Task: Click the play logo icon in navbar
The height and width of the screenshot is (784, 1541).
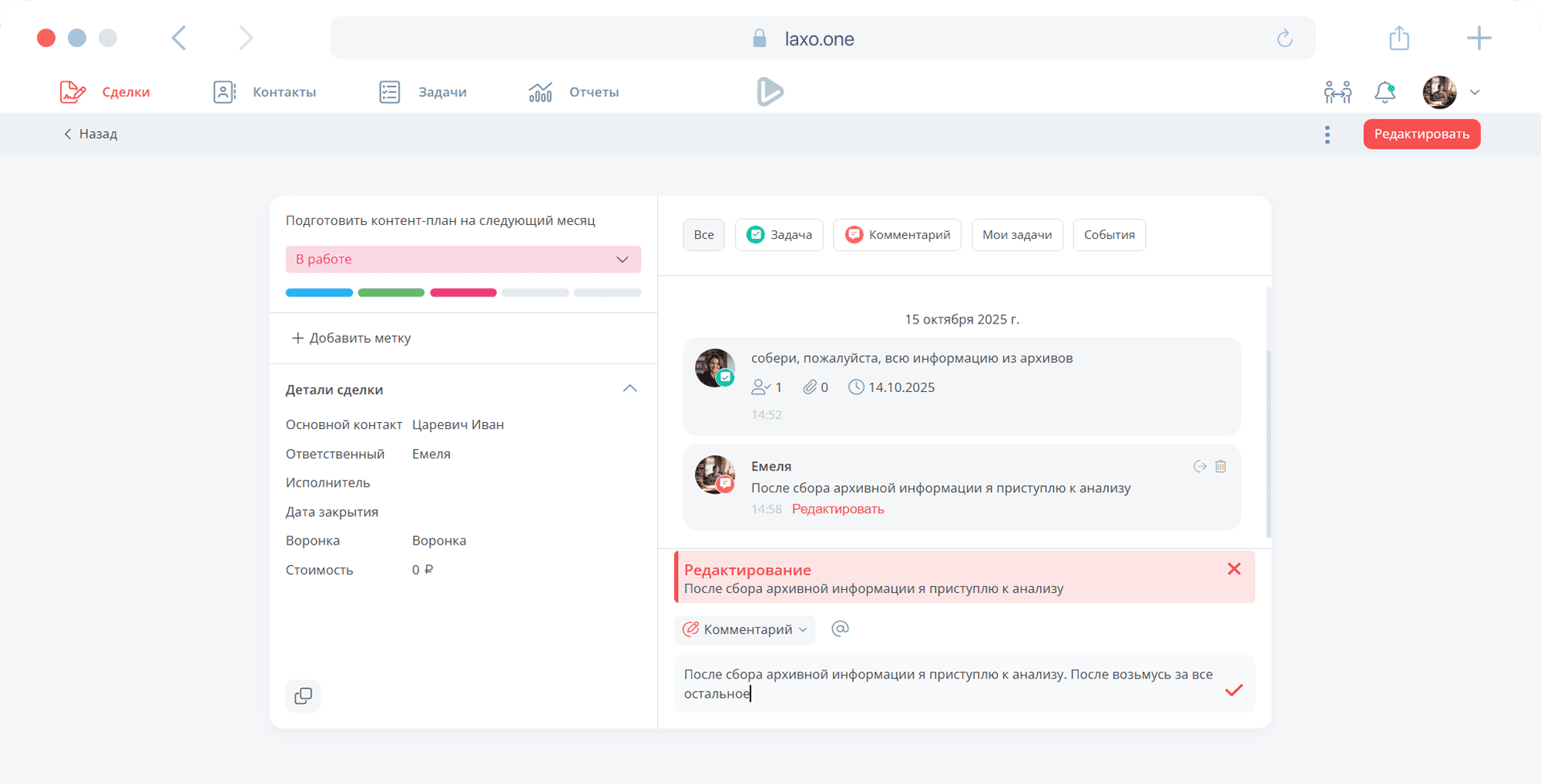Action: coord(770,92)
